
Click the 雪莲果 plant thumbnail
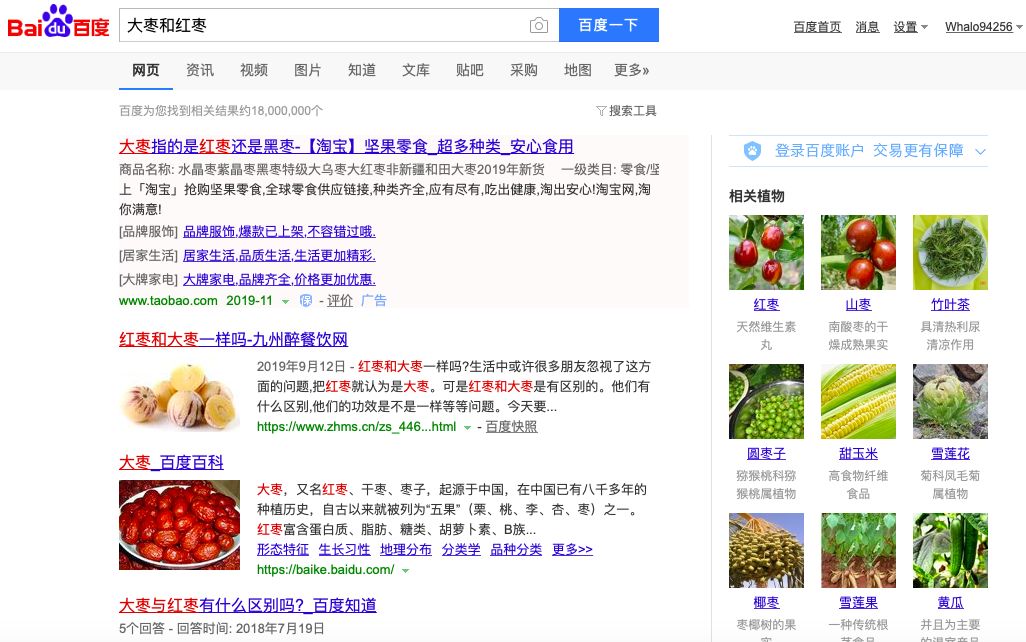point(858,550)
